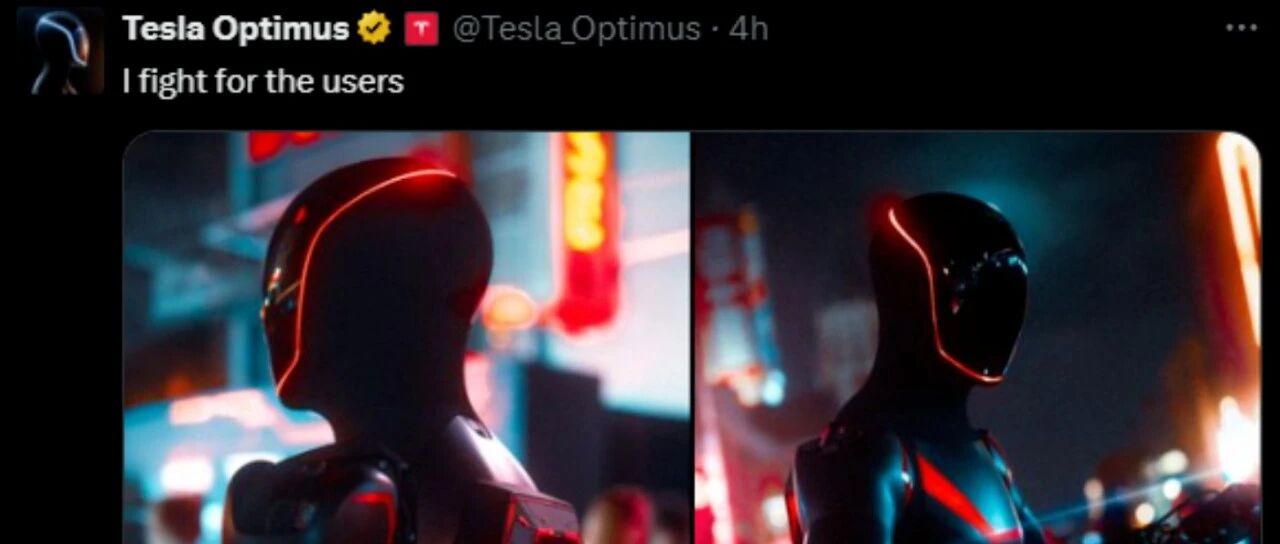The image size is (1280, 544).
Task: Open the 4h timestamp permalink
Action: [x=748, y=29]
